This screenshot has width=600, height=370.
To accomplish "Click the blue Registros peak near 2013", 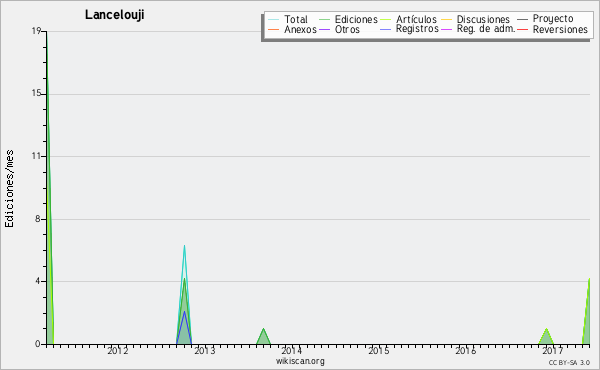I will point(184,314).
